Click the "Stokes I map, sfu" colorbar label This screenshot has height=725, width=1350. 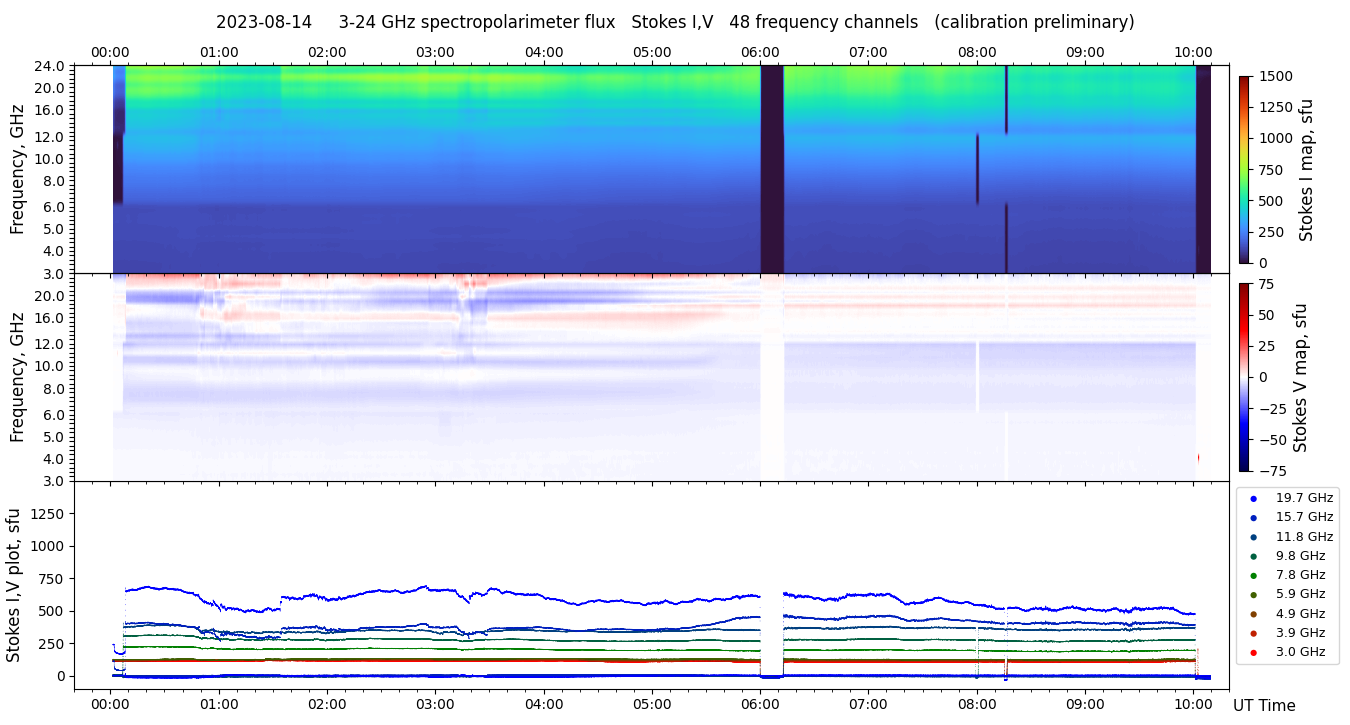[x=1306, y=170]
